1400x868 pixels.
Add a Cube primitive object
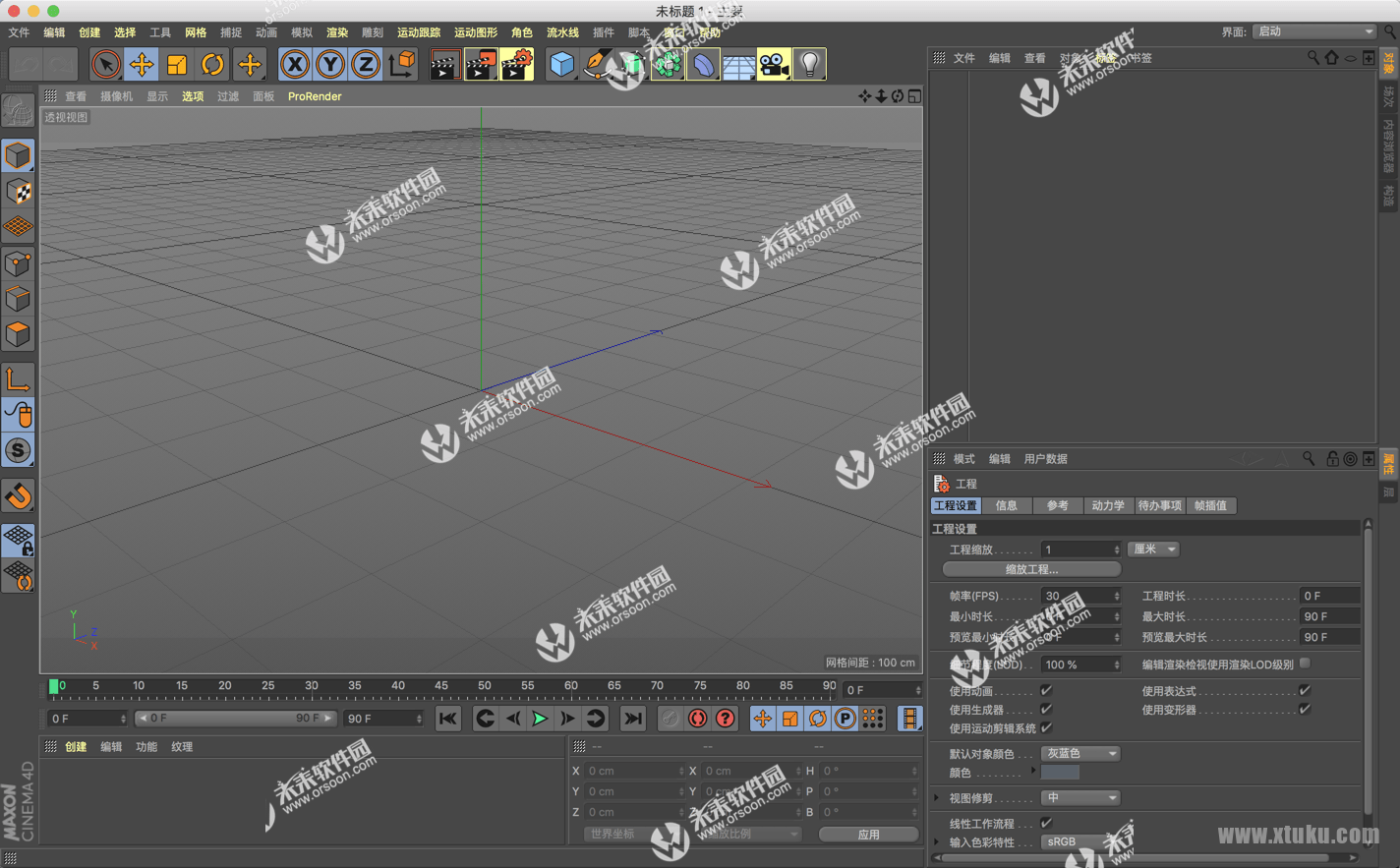tap(561, 65)
